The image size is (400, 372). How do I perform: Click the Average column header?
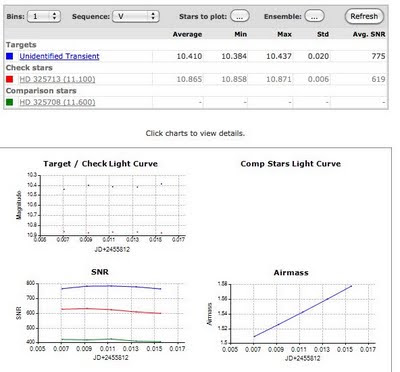click(x=187, y=34)
